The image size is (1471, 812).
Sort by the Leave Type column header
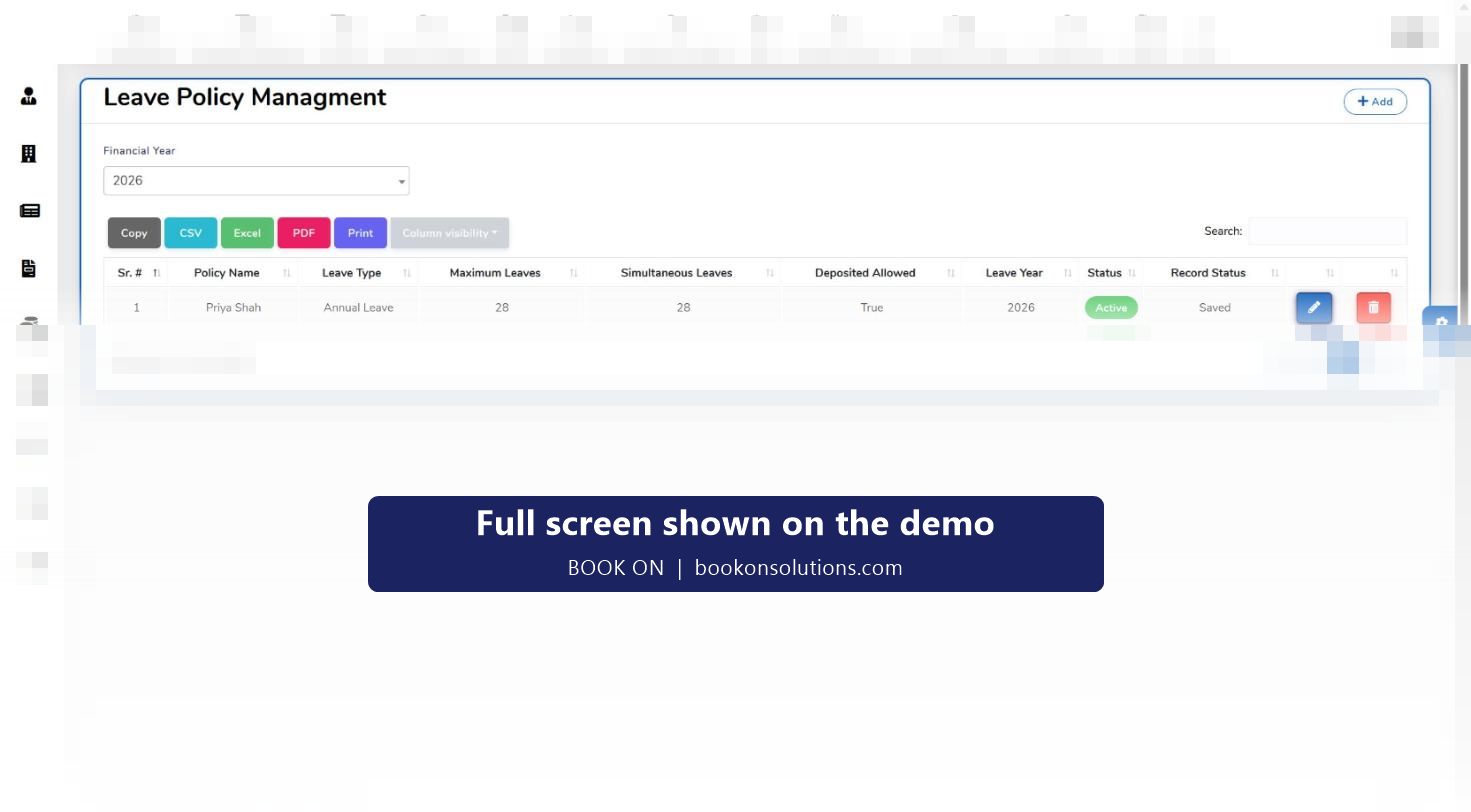[358, 273]
